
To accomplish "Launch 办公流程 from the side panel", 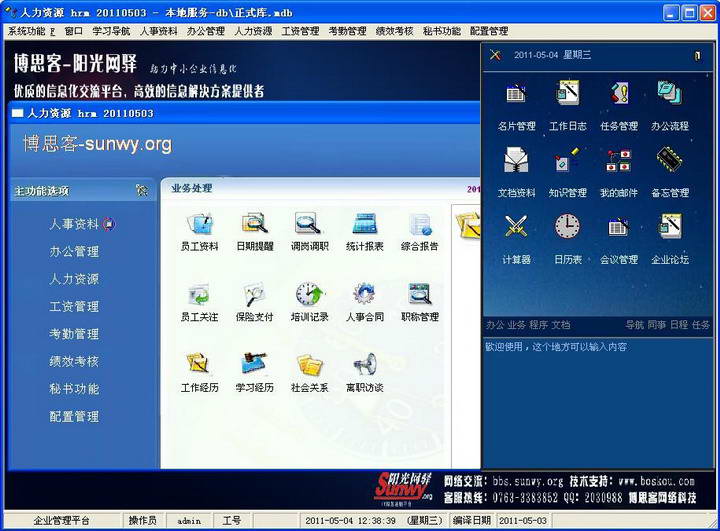I will (670, 93).
